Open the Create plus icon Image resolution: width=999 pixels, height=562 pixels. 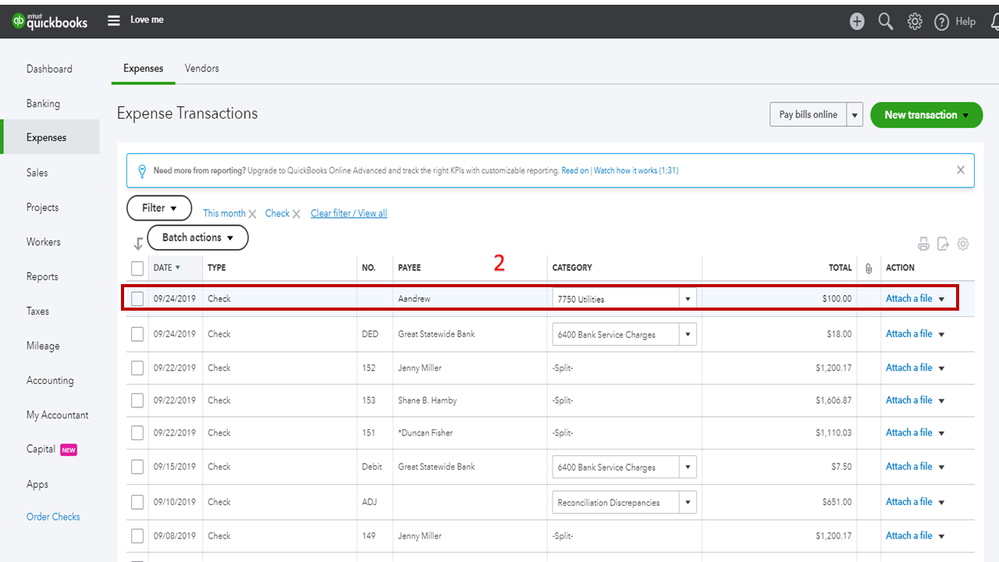click(857, 21)
